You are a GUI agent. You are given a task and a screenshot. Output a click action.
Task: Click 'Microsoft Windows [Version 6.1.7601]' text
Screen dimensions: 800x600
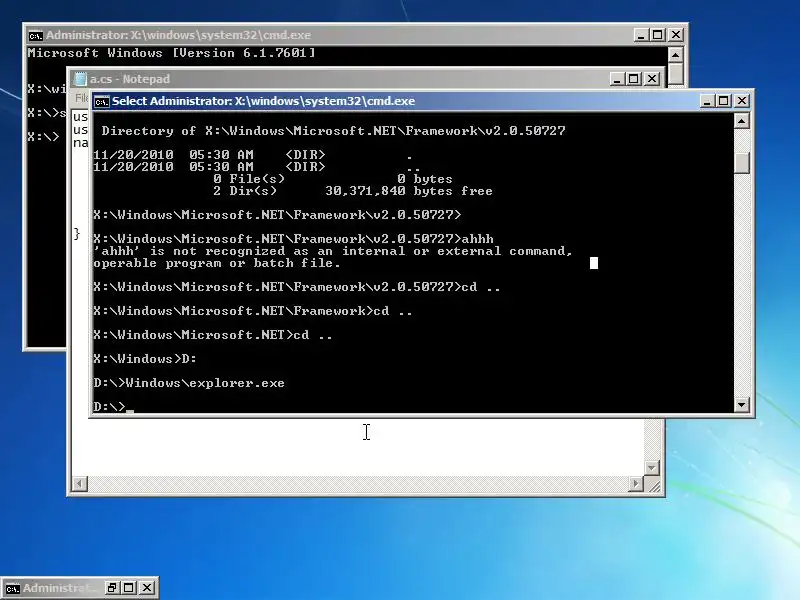171,53
